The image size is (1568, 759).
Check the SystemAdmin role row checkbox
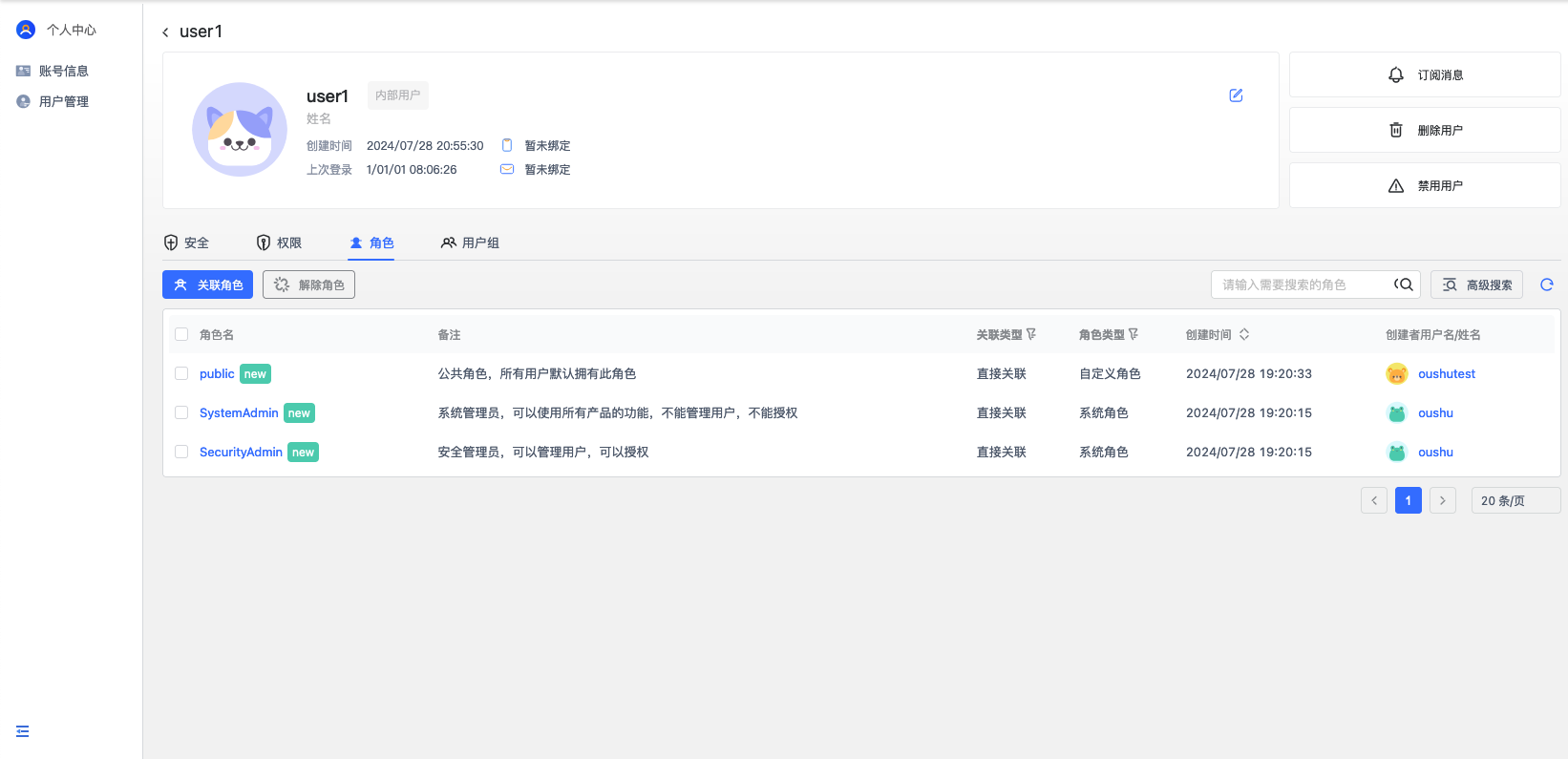point(181,412)
